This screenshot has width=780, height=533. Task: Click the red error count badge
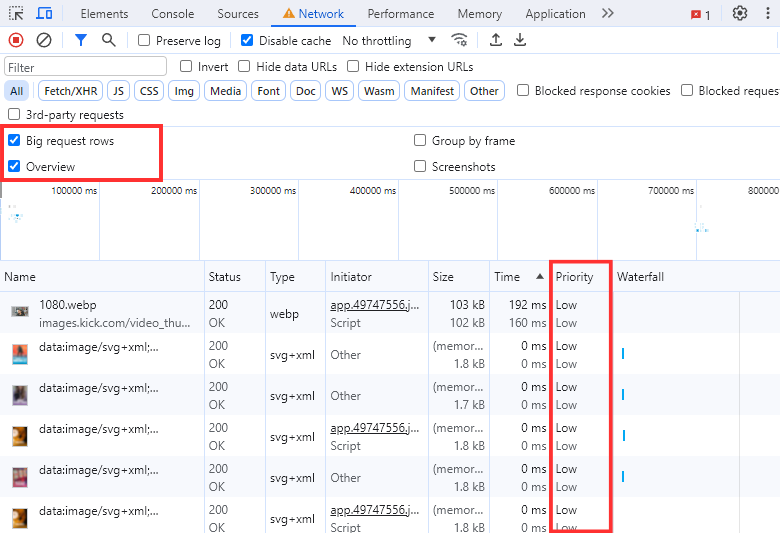[700, 15]
